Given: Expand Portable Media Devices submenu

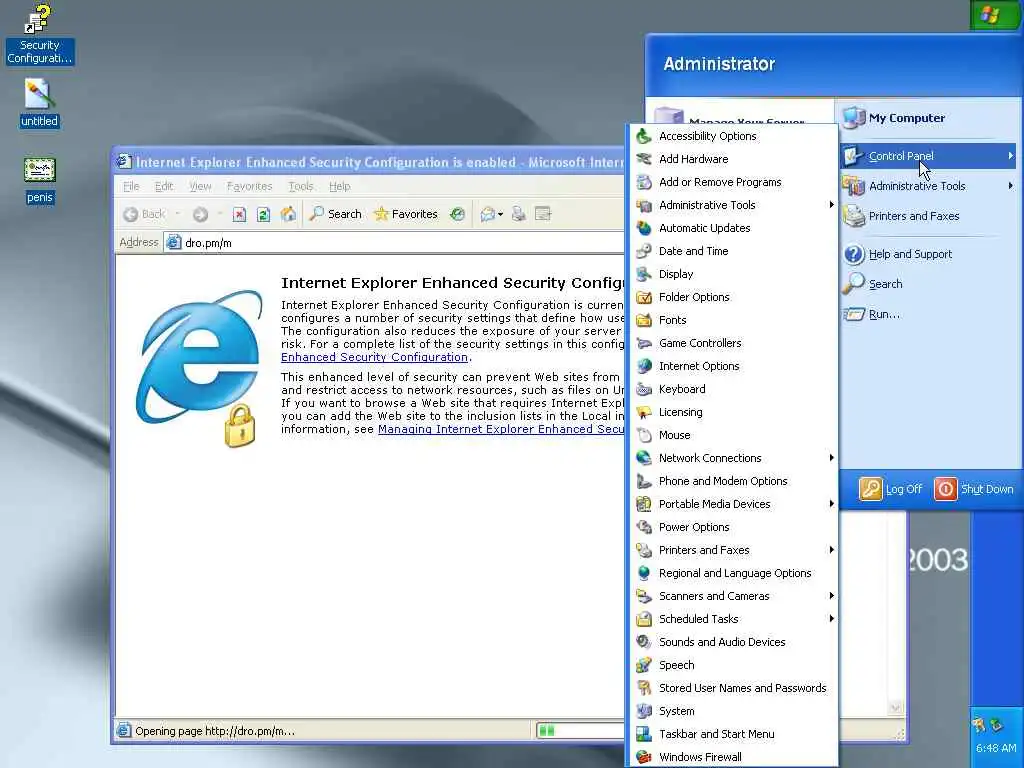Looking at the screenshot, I should coord(732,504).
